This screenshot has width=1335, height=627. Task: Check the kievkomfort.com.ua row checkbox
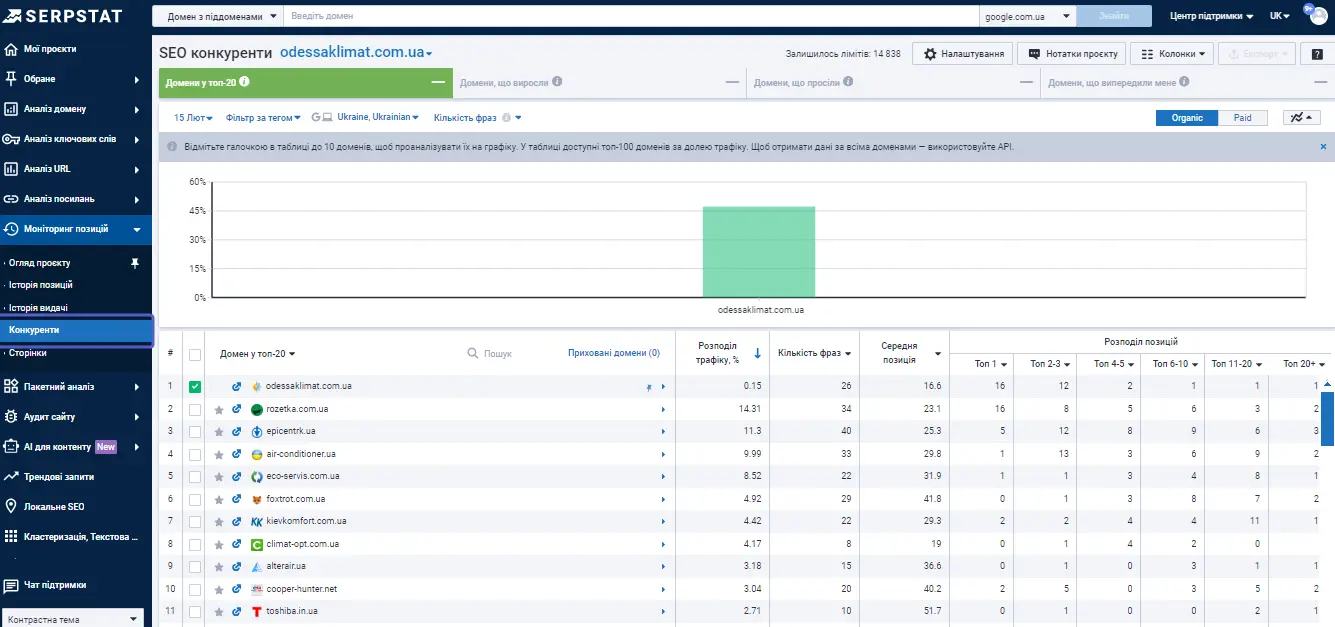(195, 521)
